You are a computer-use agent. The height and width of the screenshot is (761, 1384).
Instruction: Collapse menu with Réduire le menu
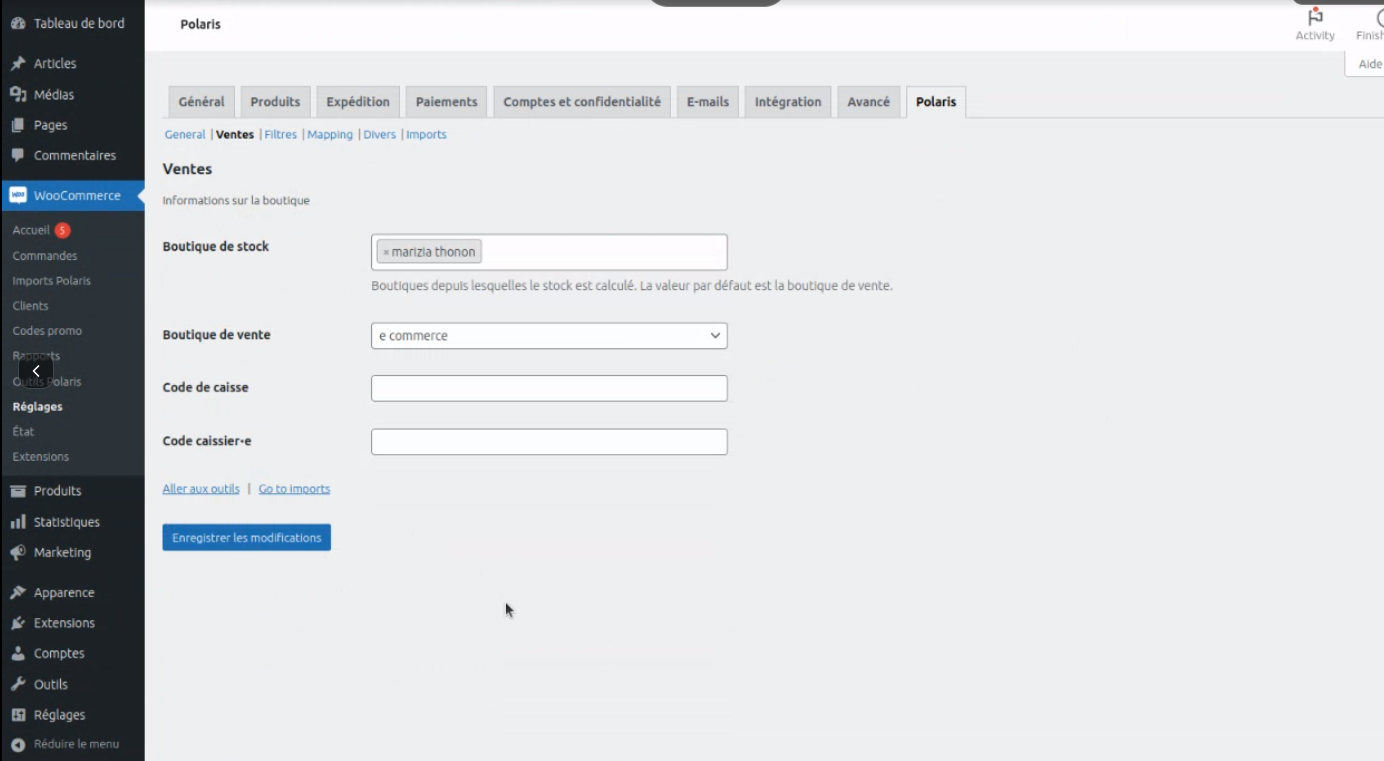point(65,744)
